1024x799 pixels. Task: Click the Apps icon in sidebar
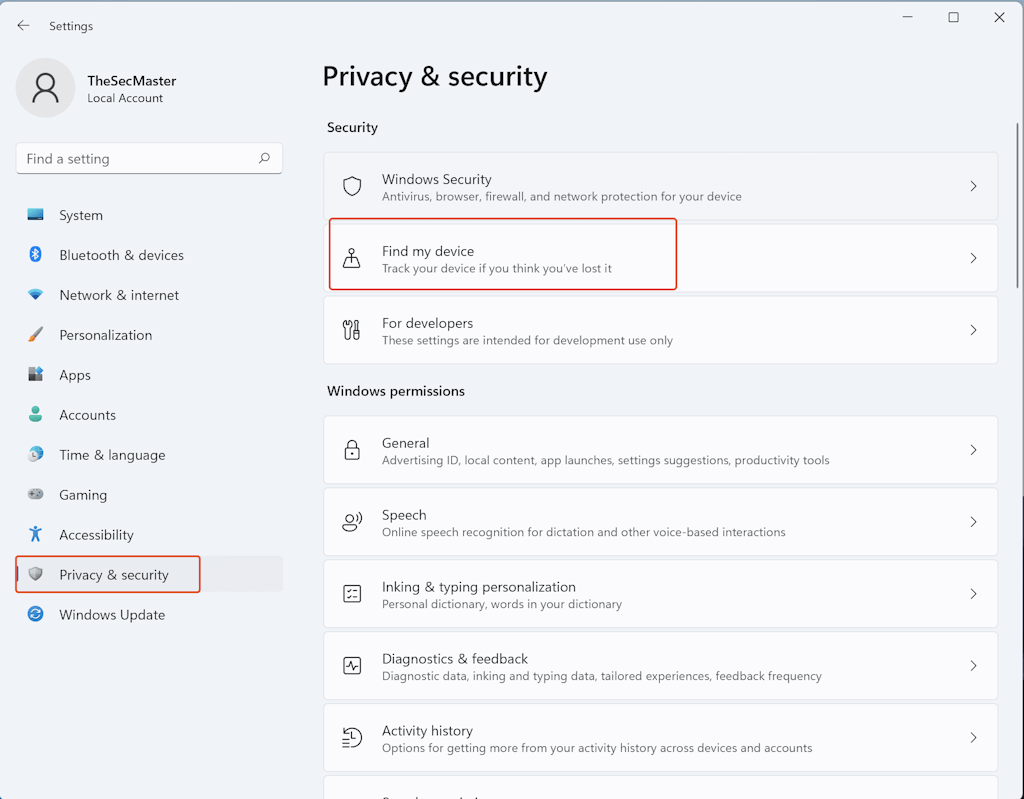(x=35, y=374)
